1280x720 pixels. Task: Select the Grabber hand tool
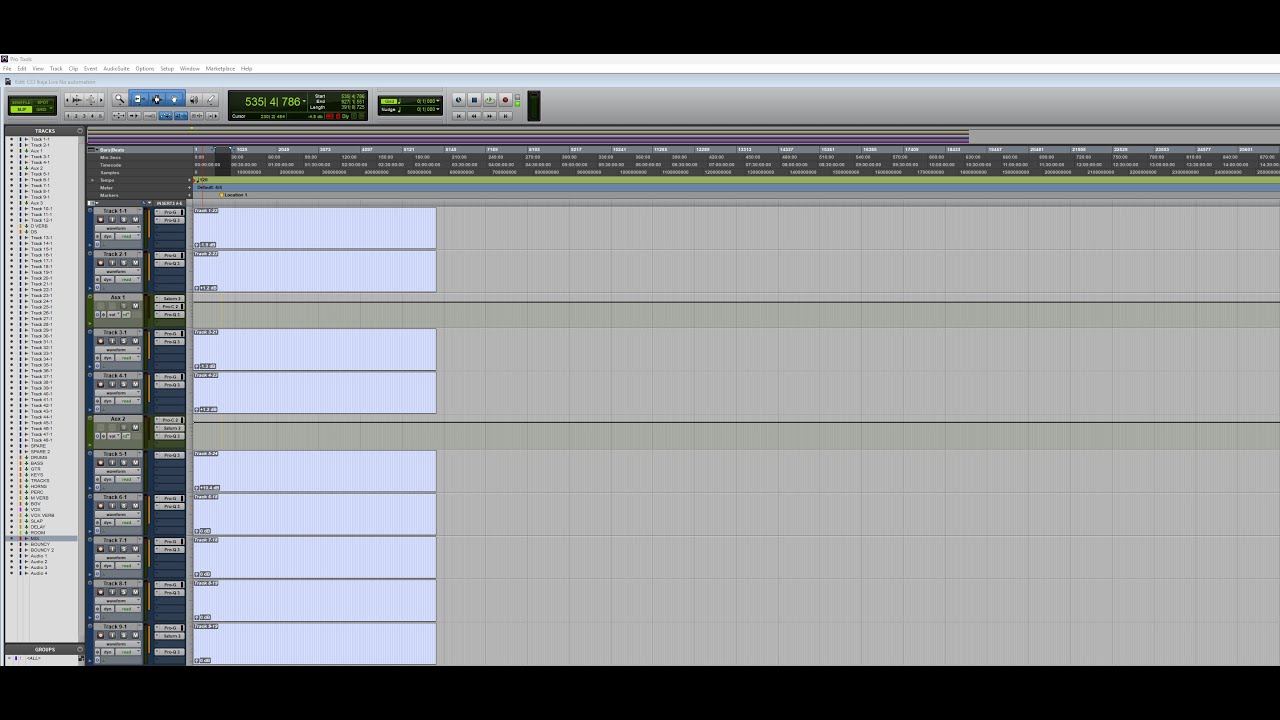coord(174,99)
